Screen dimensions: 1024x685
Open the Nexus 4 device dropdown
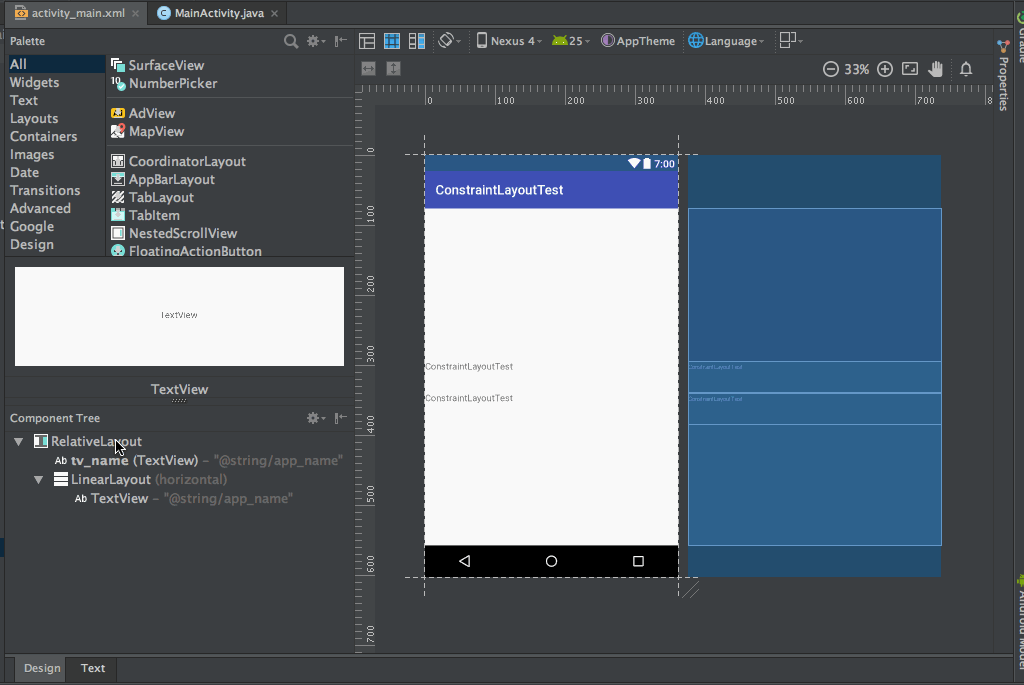point(509,41)
